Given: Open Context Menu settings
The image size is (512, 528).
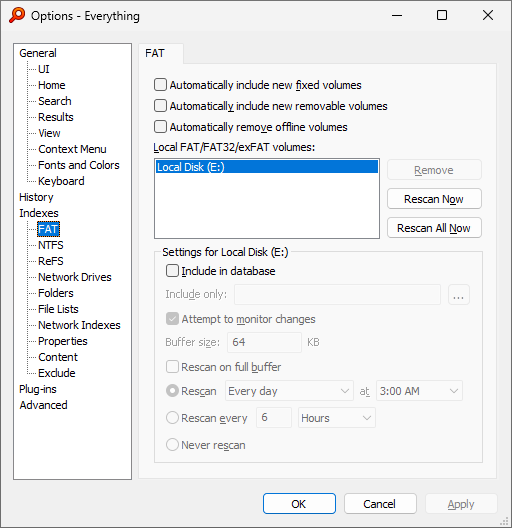Looking at the screenshot, I should tap(72, 149).
